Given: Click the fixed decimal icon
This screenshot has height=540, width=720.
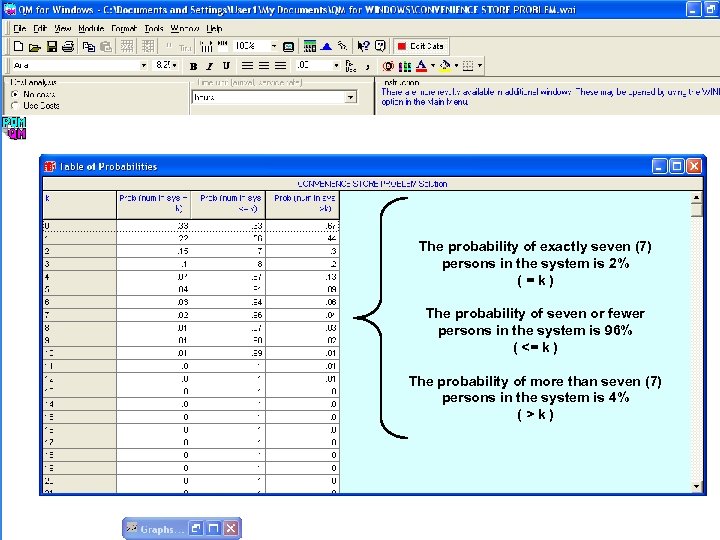Looking at the screenshot, I should tap(350, 66).
